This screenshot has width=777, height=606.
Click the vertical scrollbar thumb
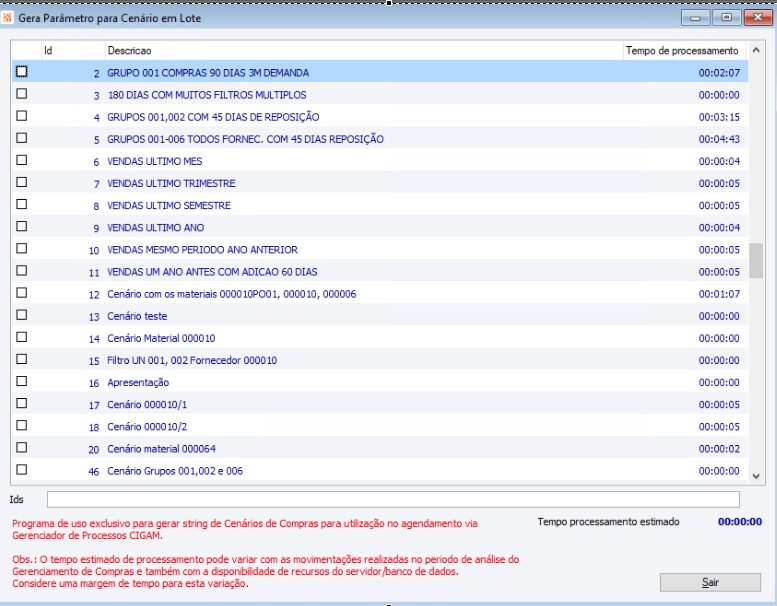point(756,261)
